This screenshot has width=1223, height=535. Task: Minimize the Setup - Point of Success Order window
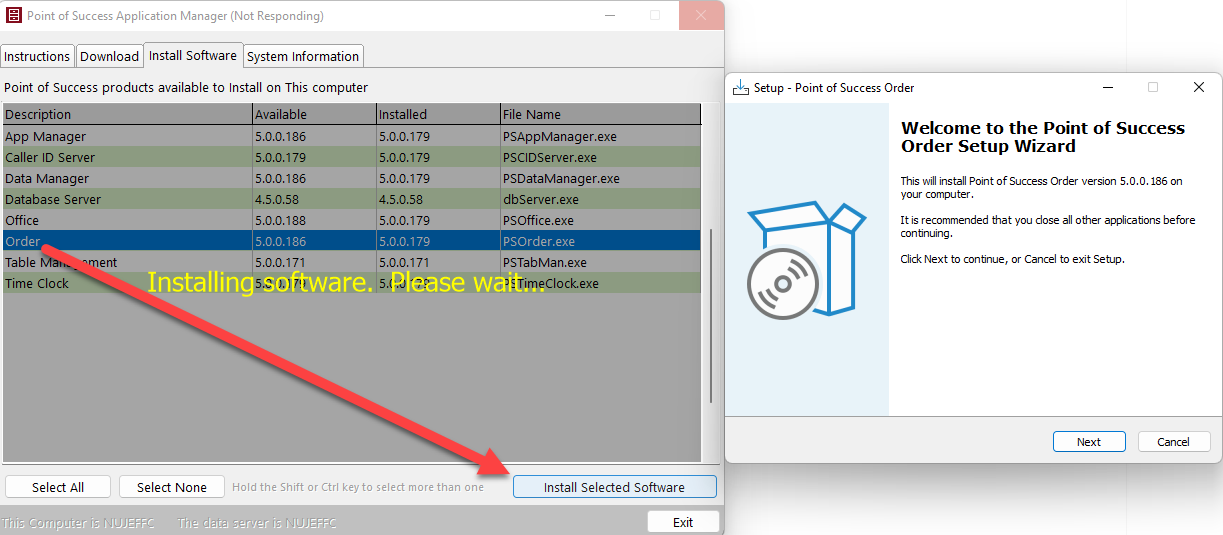1106,87
